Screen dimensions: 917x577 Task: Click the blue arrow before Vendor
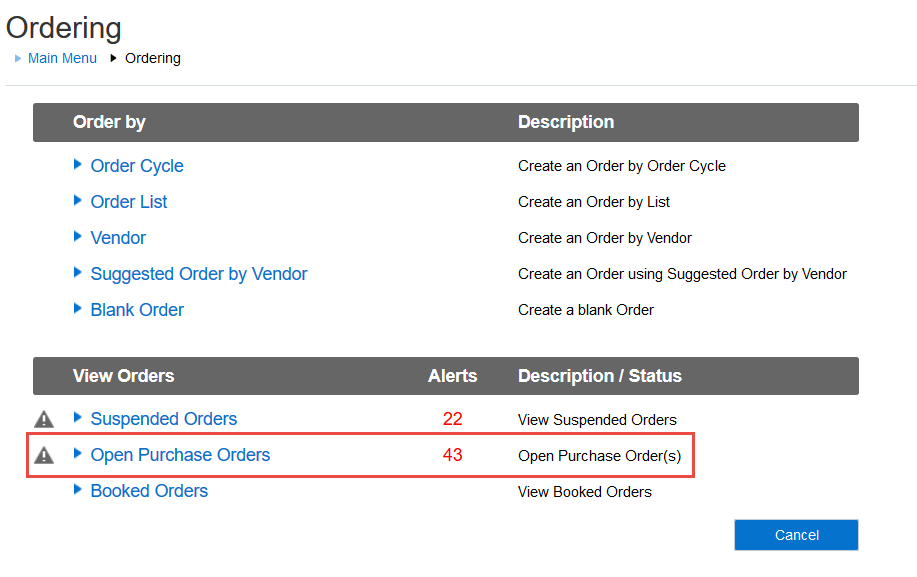tap(78, 237)
